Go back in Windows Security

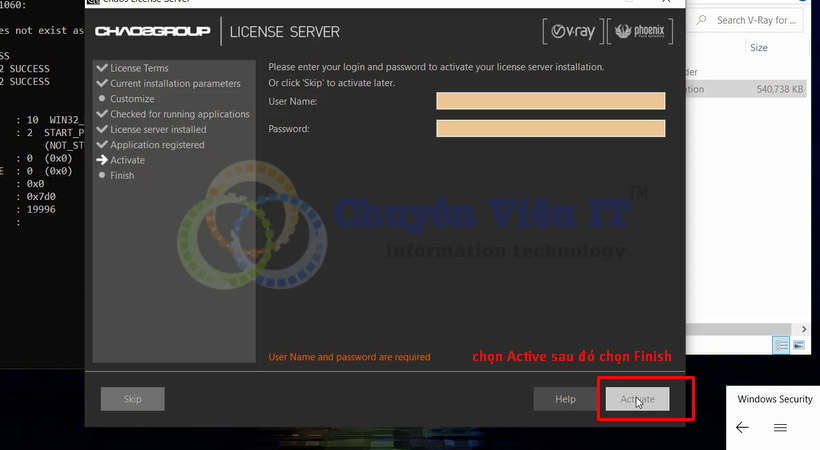coord(742,427)
